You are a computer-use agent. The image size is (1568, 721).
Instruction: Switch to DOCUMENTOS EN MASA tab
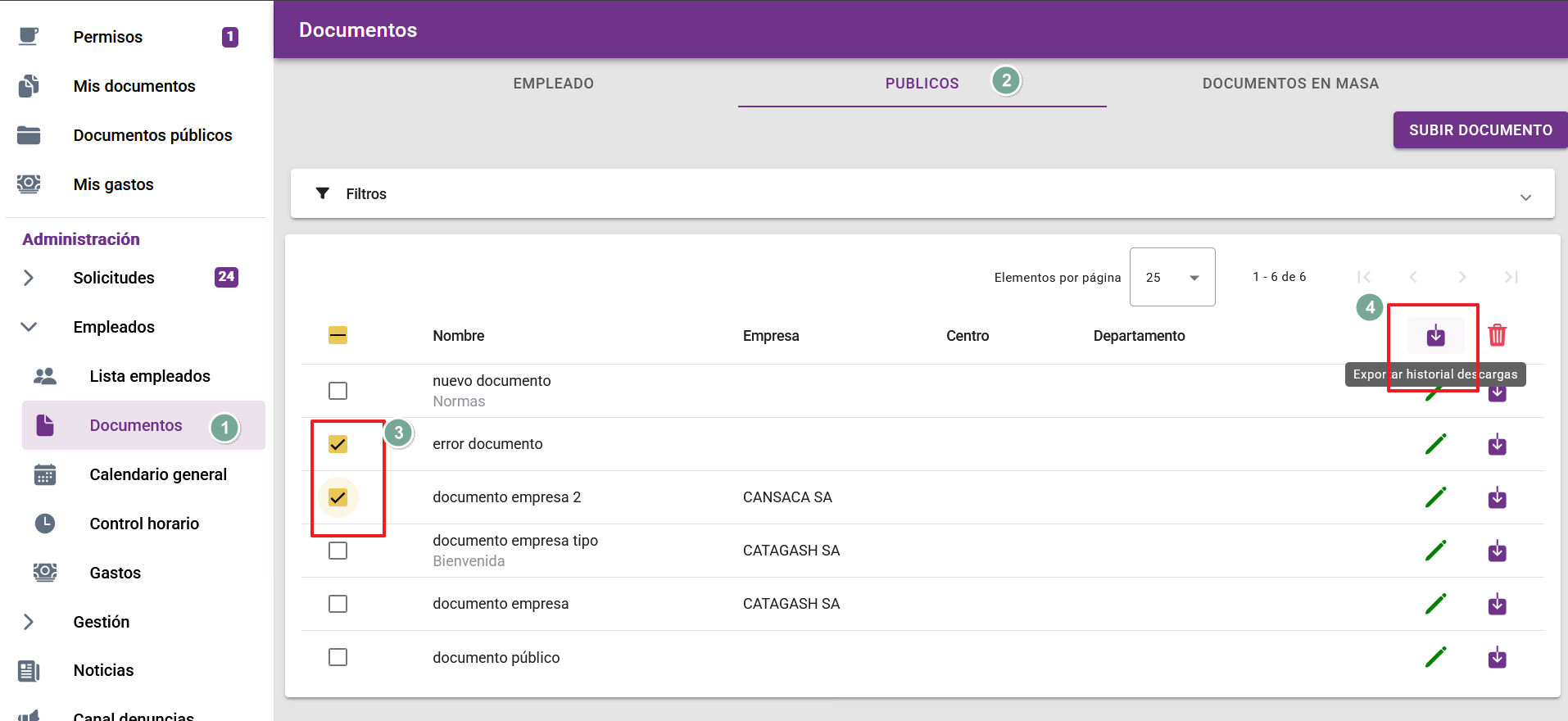point(1290,84)
